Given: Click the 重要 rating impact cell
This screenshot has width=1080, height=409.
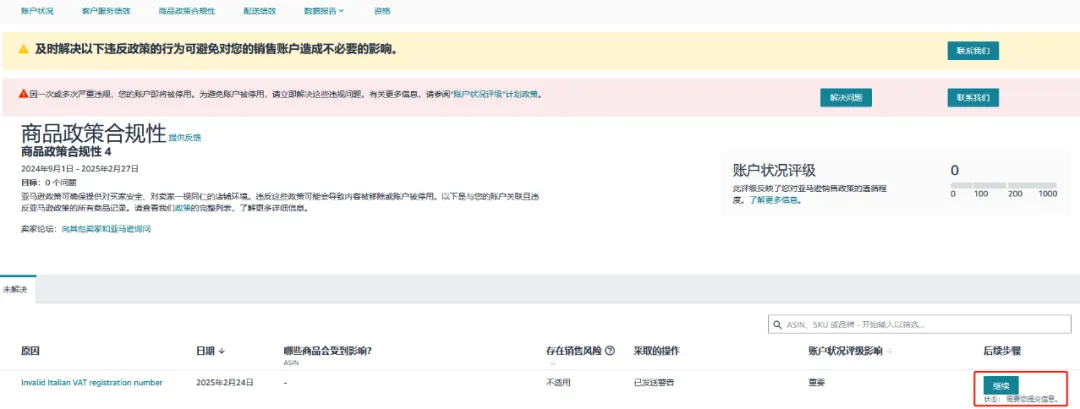Looking at the screenshot, I should (x=816, y=382).
